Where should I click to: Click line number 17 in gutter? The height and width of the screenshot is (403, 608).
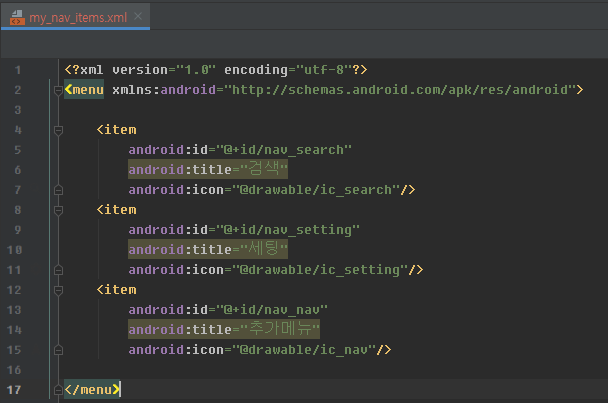[14, 390]
